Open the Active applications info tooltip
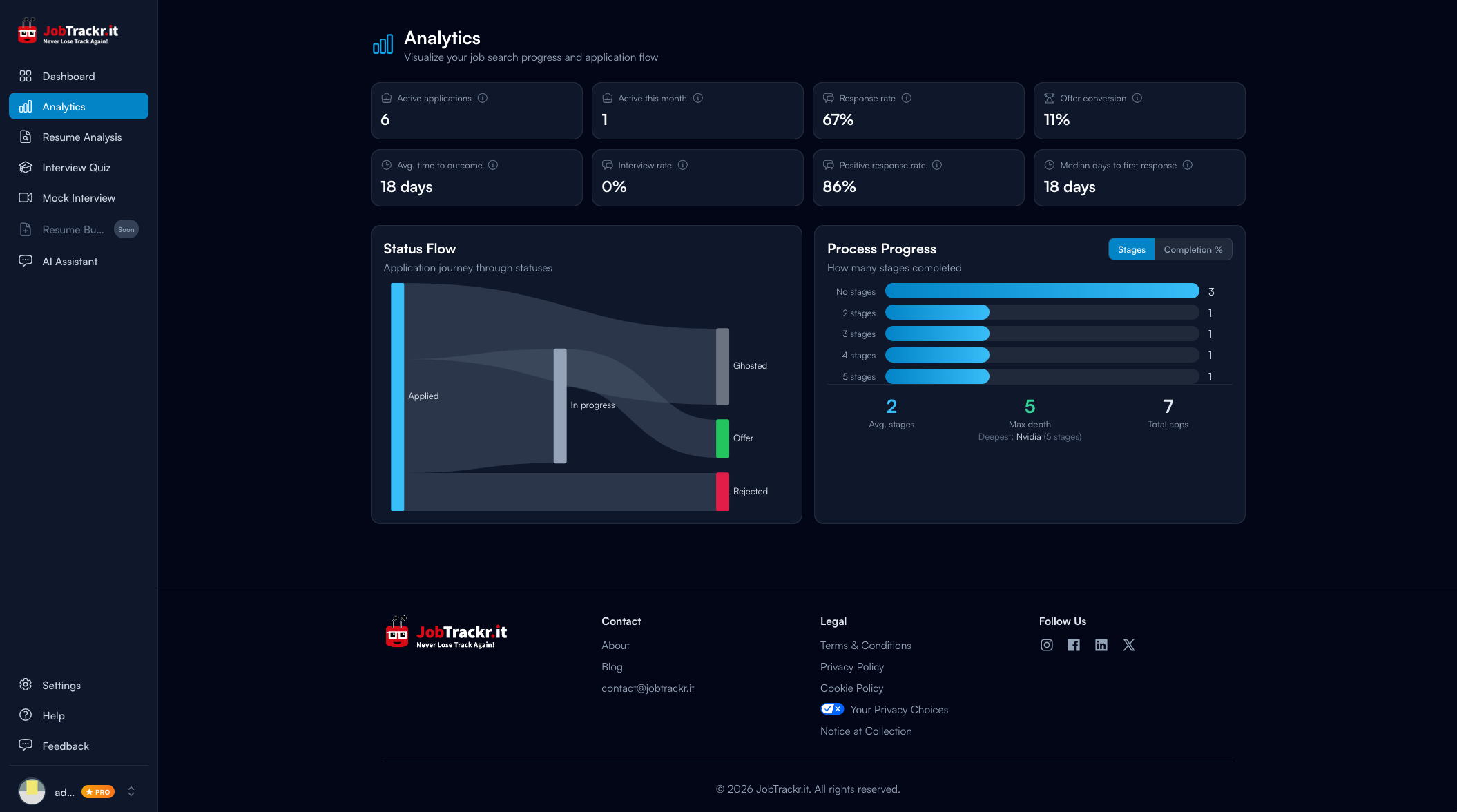 pyautogui.click(x=483, y=98)
